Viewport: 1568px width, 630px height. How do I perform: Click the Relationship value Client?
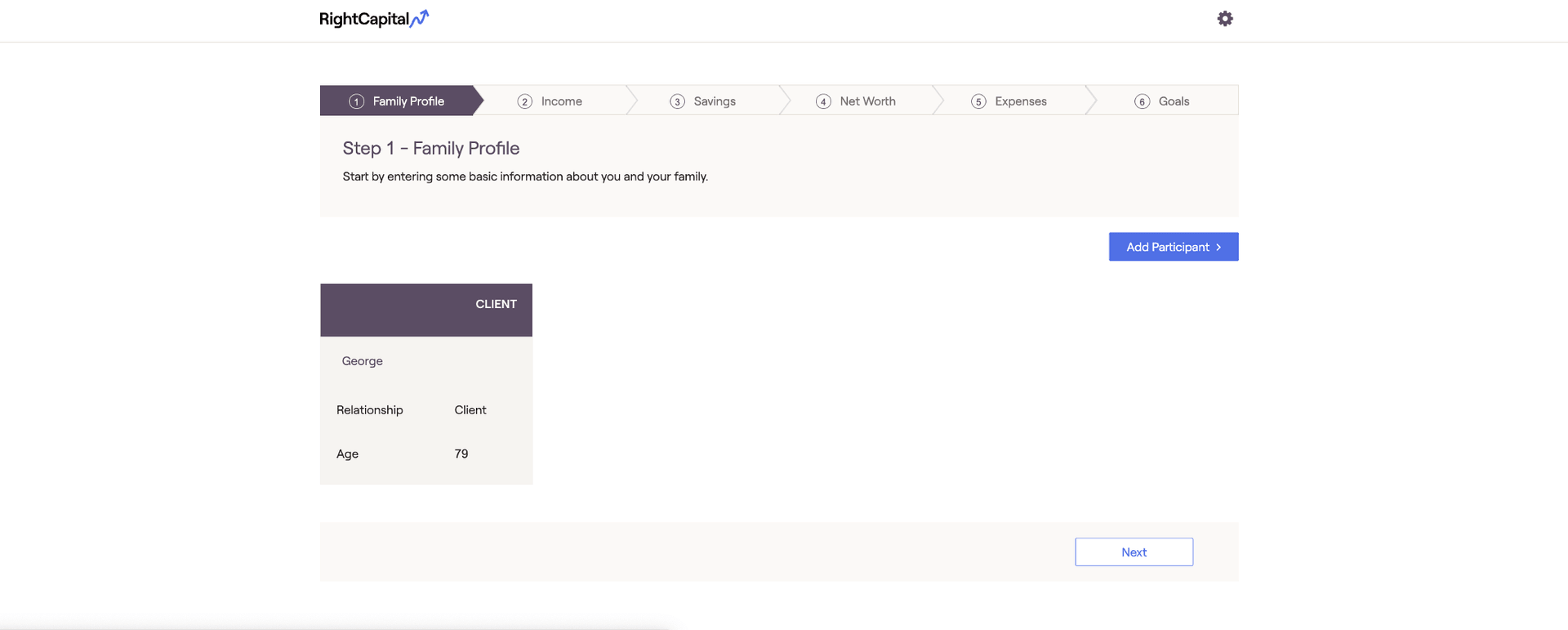[470, 409]
